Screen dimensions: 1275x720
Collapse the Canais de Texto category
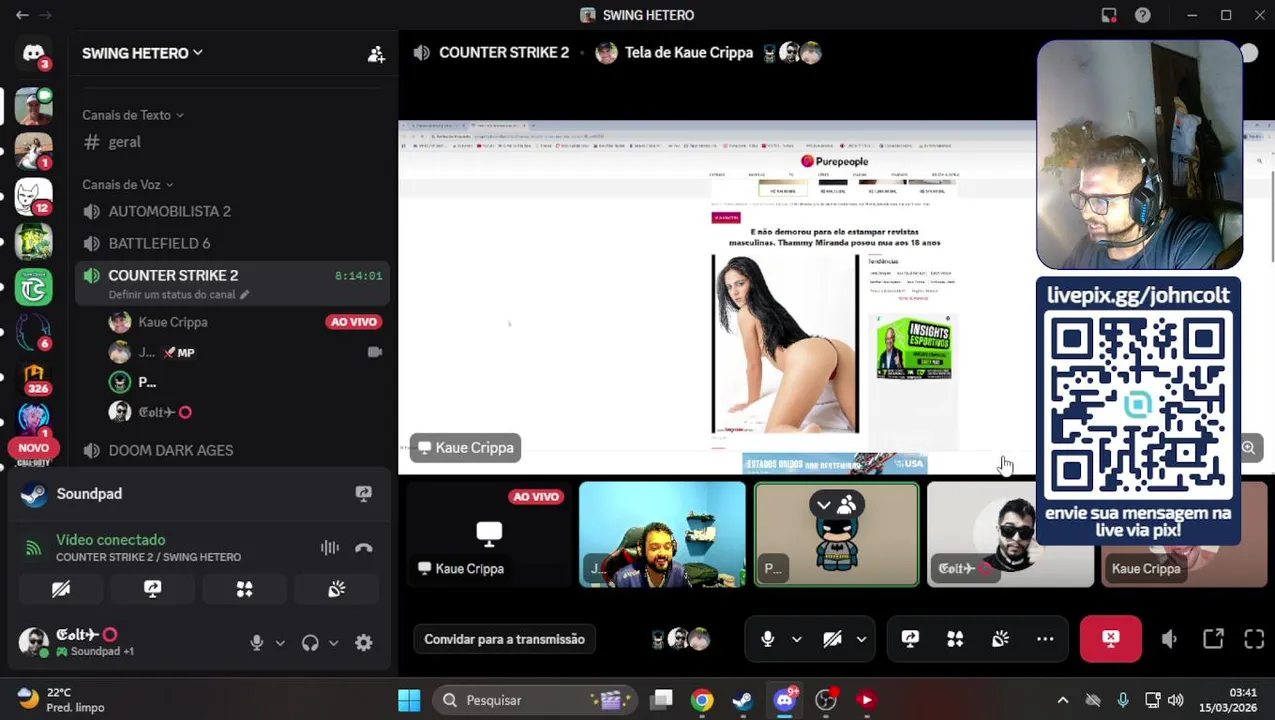(132, 115)
